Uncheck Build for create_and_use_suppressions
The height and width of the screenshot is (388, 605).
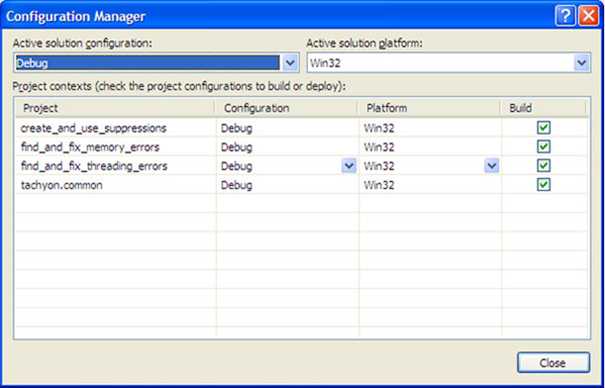[x=544, y=128]
